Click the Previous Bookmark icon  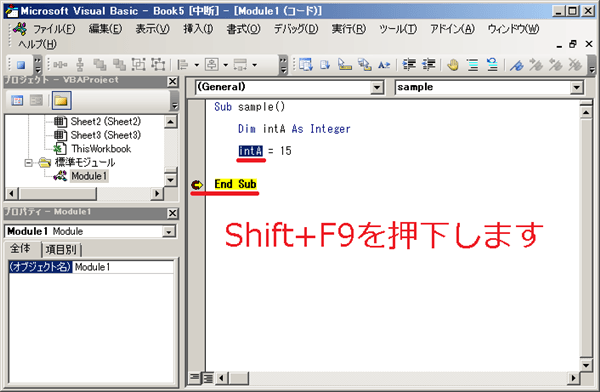[x=555, y=65]
